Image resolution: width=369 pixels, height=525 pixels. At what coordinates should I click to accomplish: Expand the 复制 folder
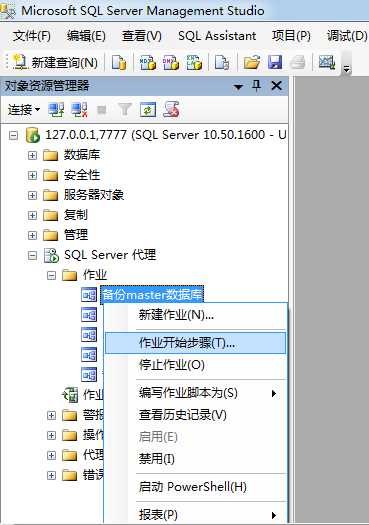(x=32, y=215)
